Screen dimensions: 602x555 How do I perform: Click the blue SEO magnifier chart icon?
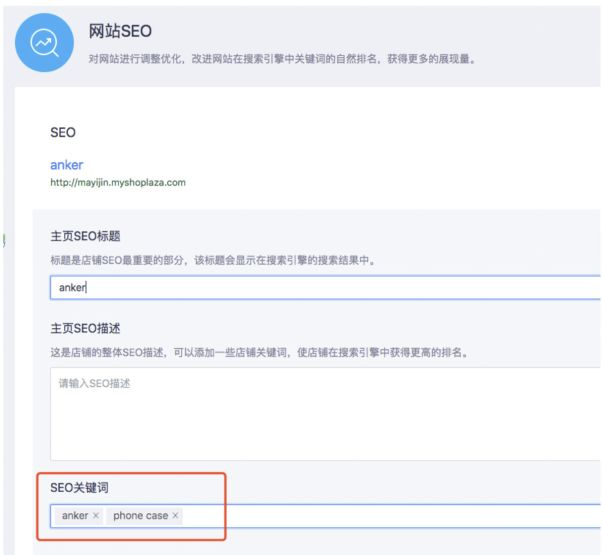tap(43, 44)
